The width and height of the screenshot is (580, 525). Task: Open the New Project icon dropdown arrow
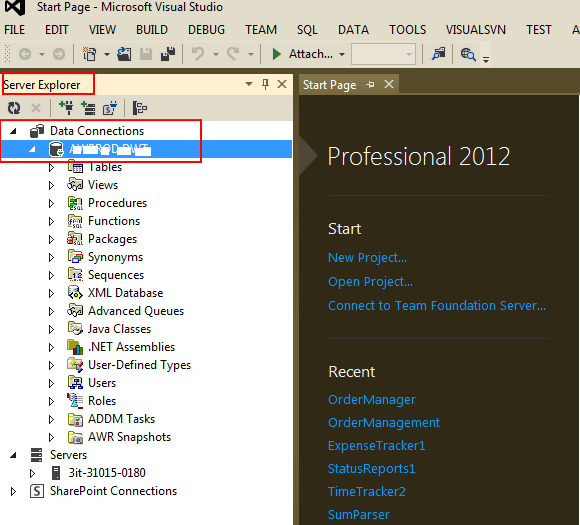point(107,54)
